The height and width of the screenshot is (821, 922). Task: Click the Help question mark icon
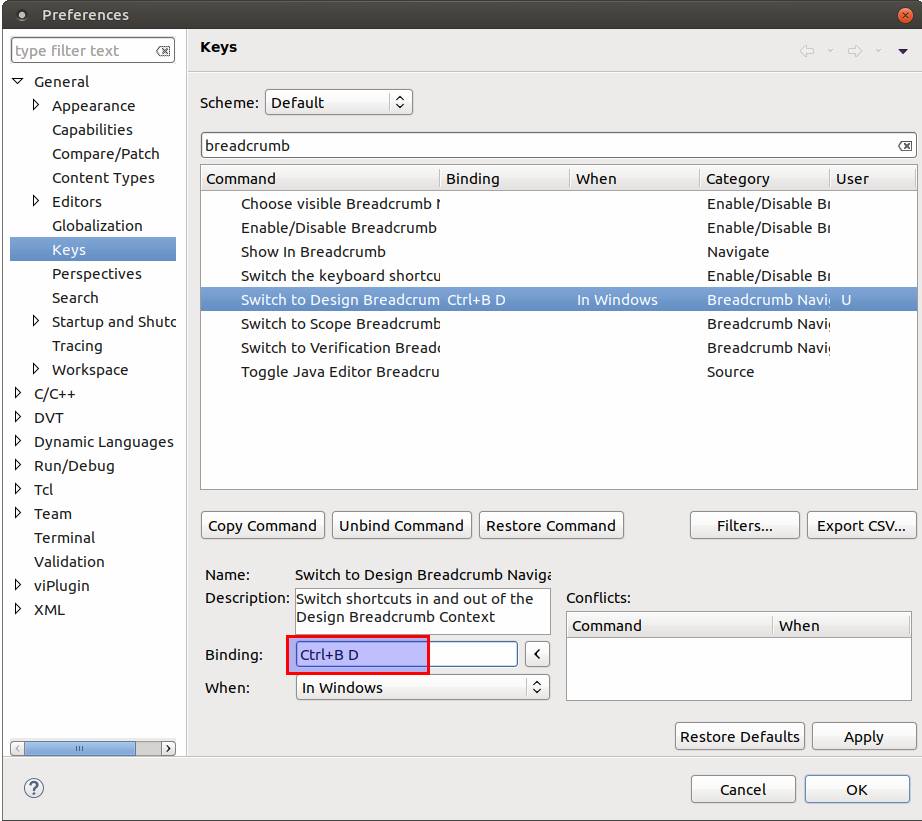point(34,788)
